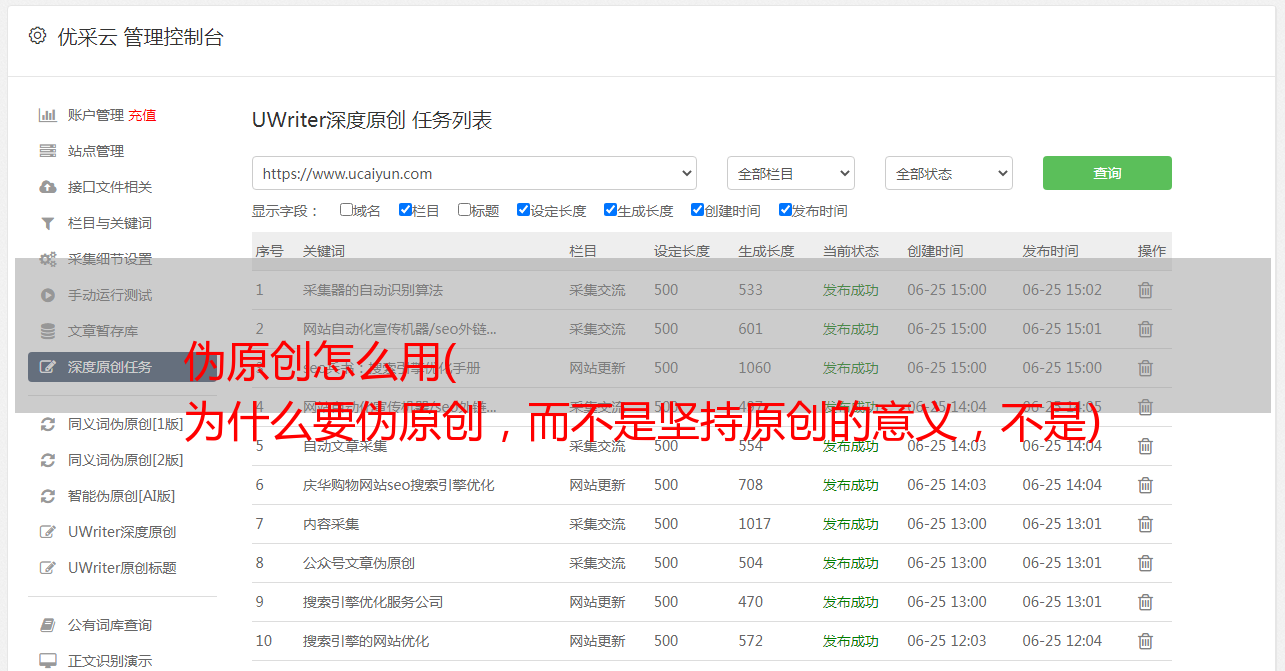The height and width of the screenshot is (671, 1285).
Task: Uncheck the 发布时间 field checkbox
Action: click(x=785, y=210)
